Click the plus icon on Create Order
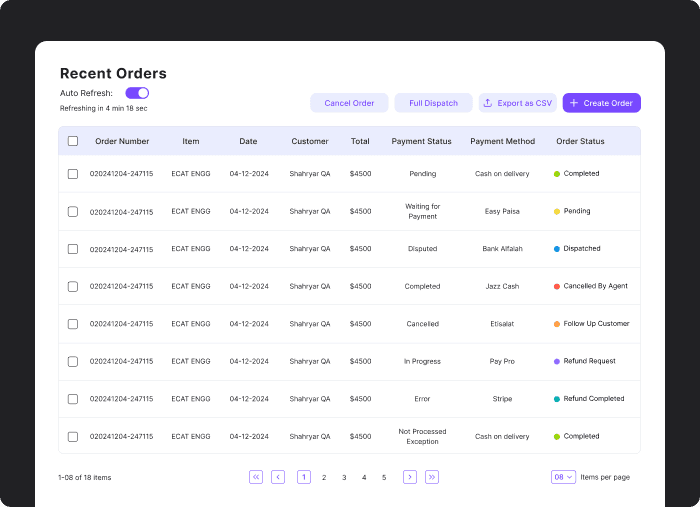The height and width of the screenshot is (507, 700). (x=574, y=103)
